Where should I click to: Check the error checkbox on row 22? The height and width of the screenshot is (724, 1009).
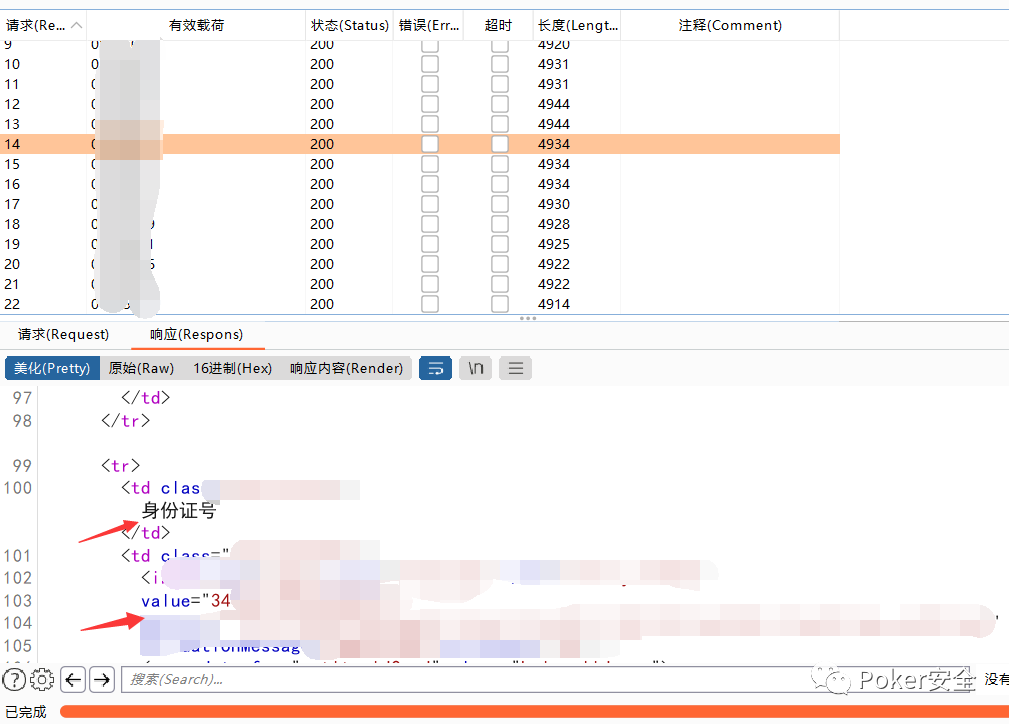click(430, 304)
